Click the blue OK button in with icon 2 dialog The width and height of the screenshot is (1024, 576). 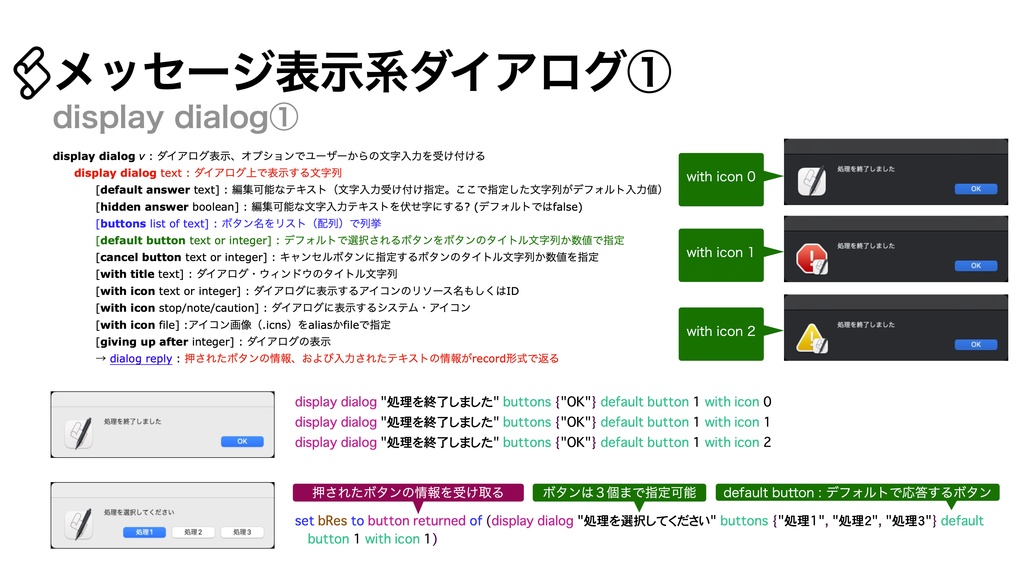point(976,344)
